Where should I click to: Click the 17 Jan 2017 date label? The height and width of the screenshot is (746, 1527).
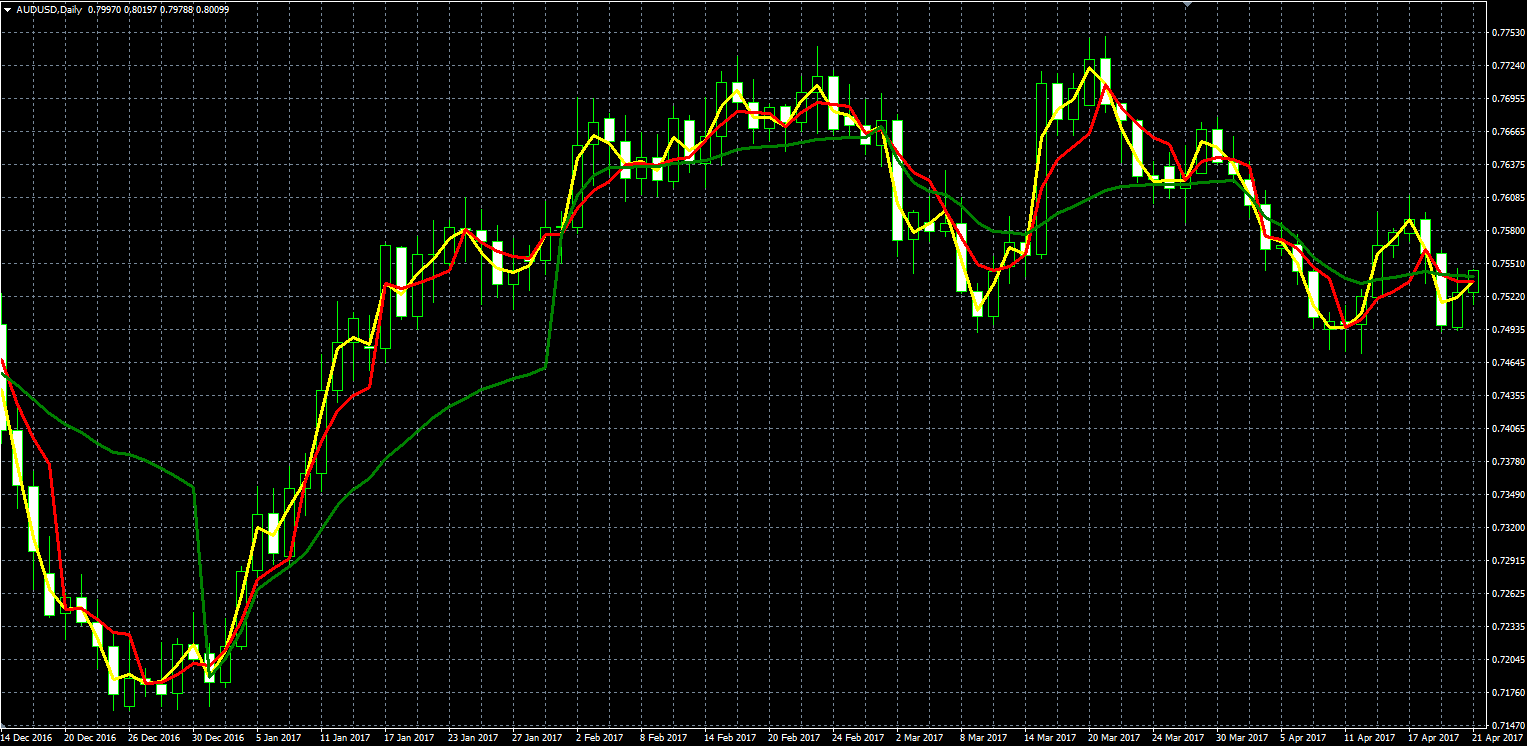click(409, 738)
